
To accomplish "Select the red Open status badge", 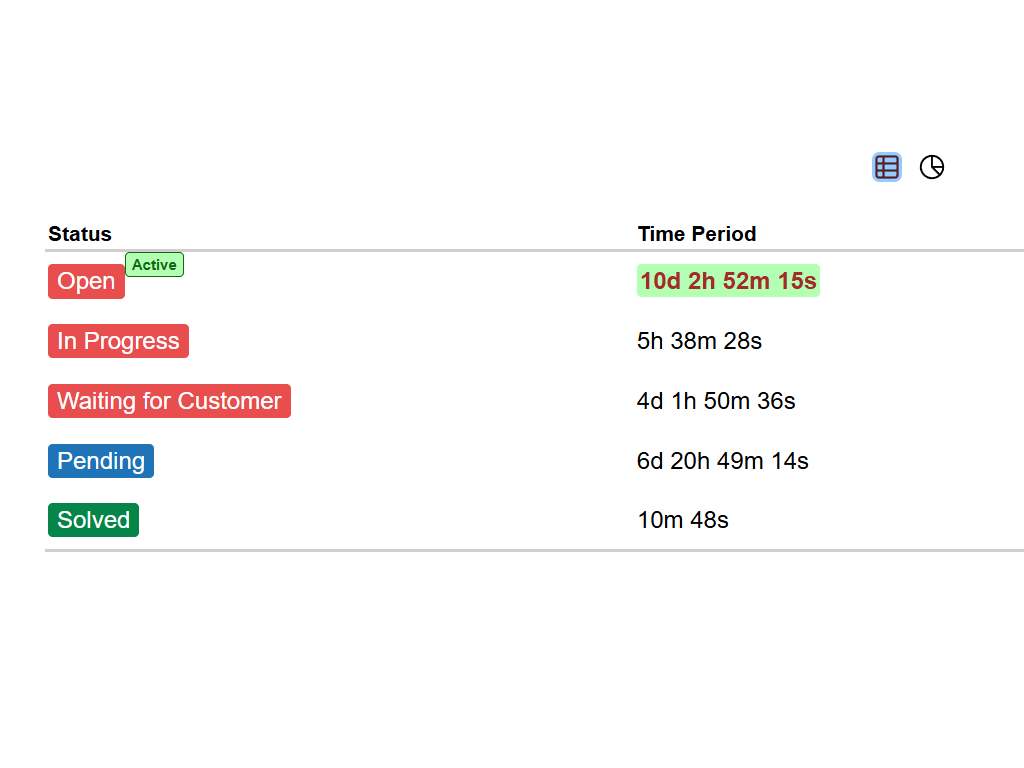I will (86, 282).
